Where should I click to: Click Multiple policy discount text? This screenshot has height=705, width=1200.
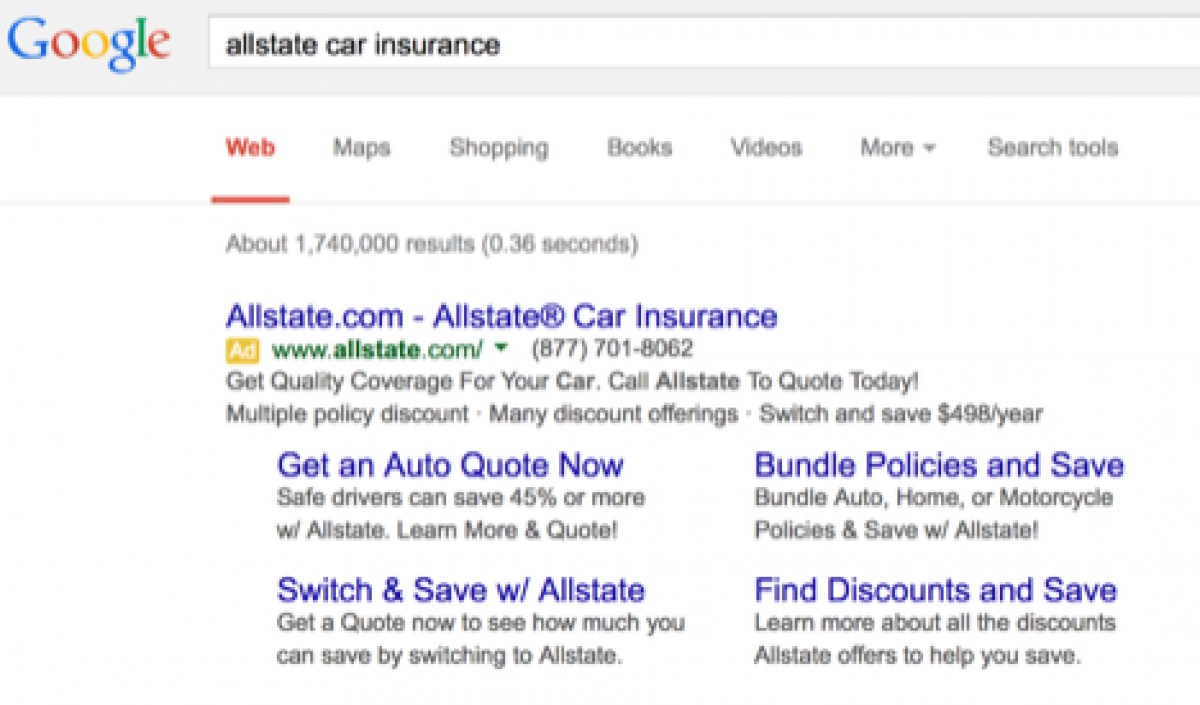click(347, 413)
